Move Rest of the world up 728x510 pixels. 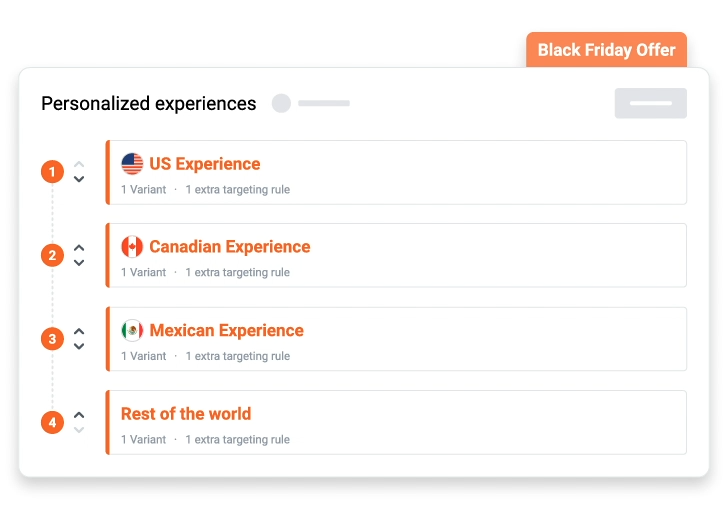(79, 414)
